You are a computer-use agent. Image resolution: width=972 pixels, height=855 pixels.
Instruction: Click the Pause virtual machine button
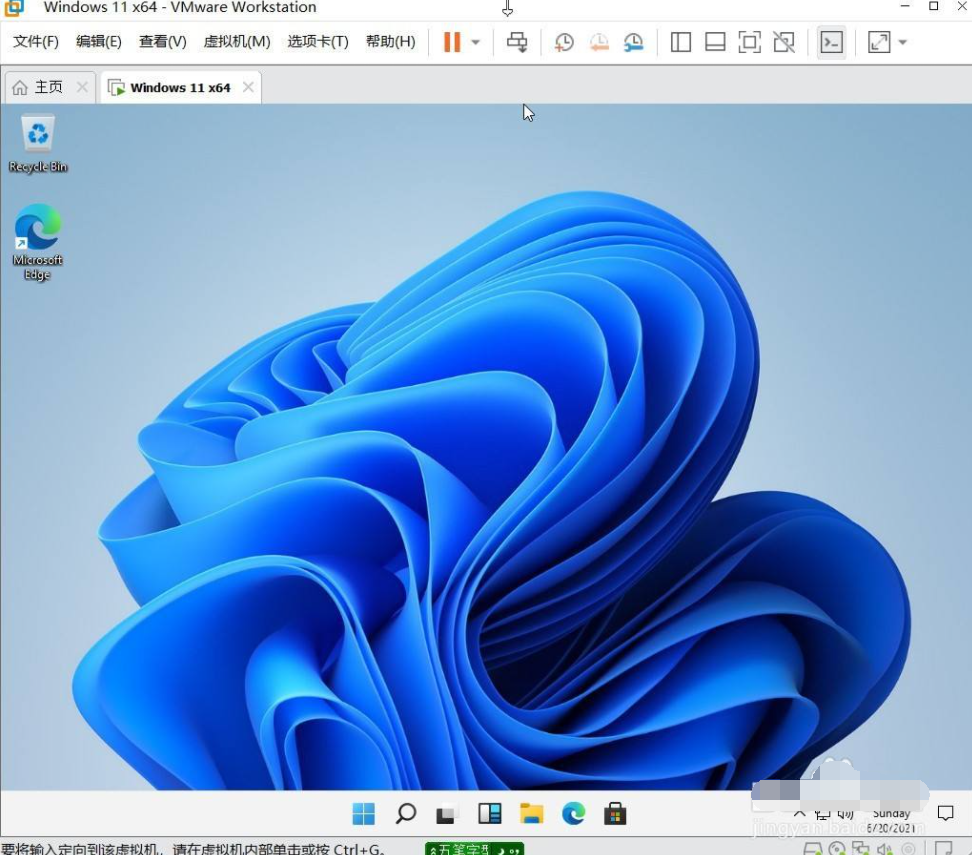pos(452,42)
